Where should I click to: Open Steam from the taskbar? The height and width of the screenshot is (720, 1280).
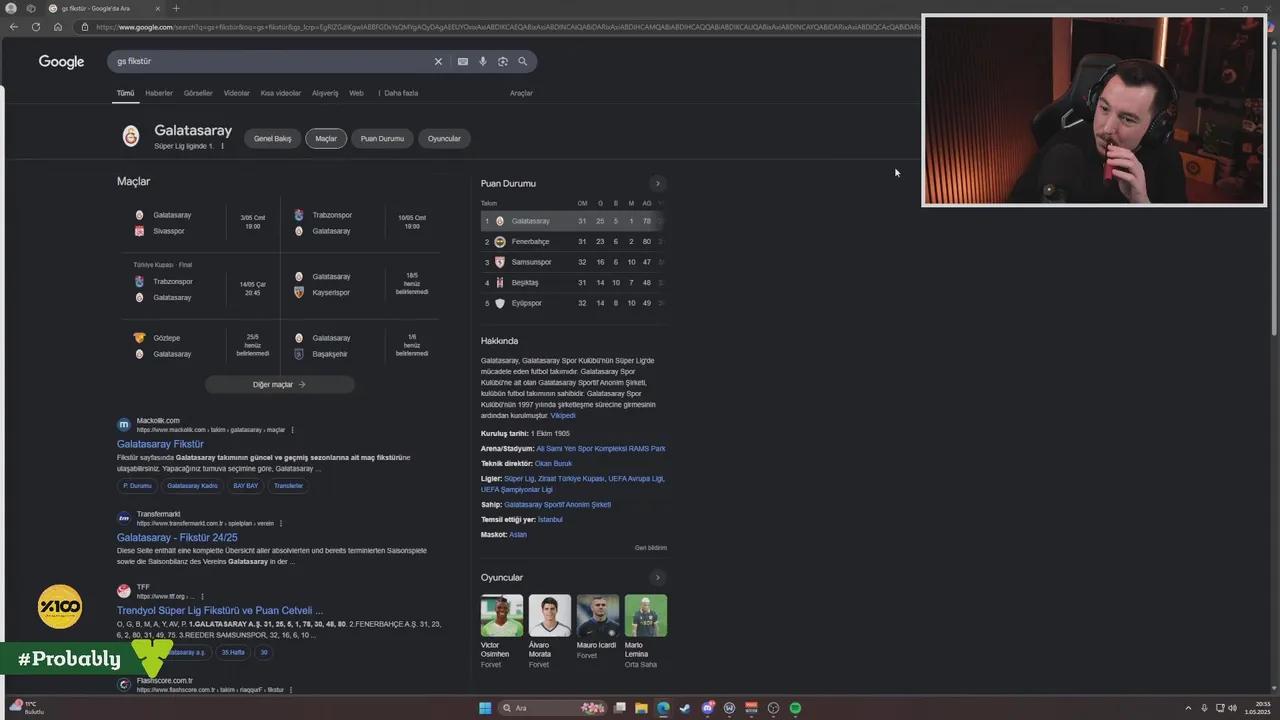685,708
